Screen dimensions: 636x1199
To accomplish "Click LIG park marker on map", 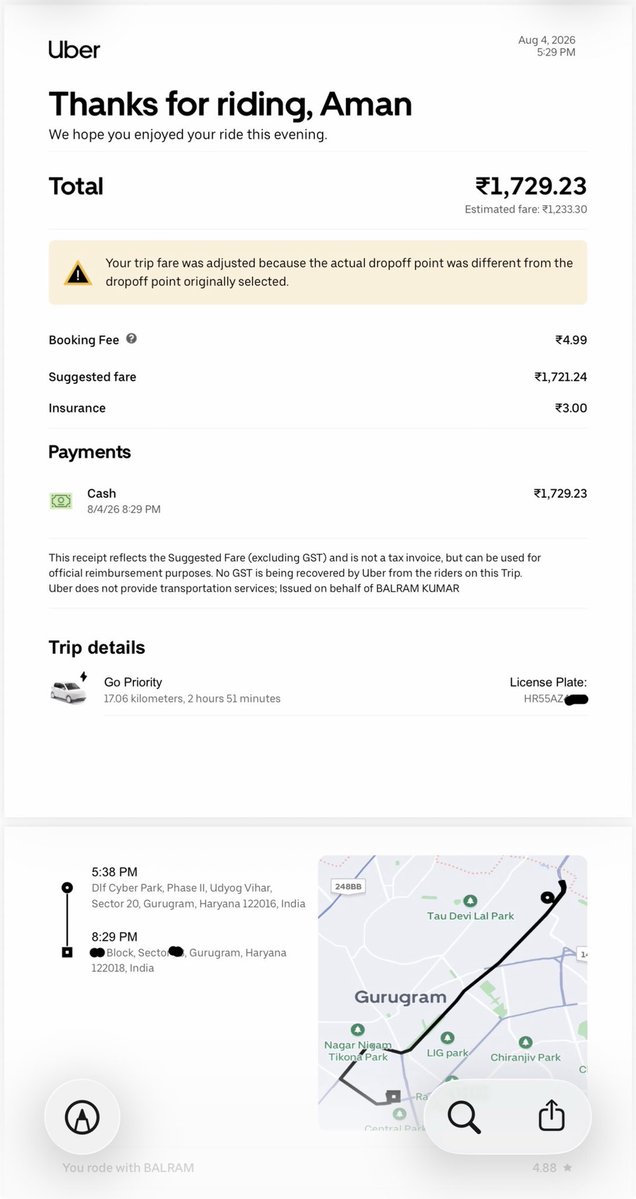I will pyautogui.click(x=447, y=1038).
